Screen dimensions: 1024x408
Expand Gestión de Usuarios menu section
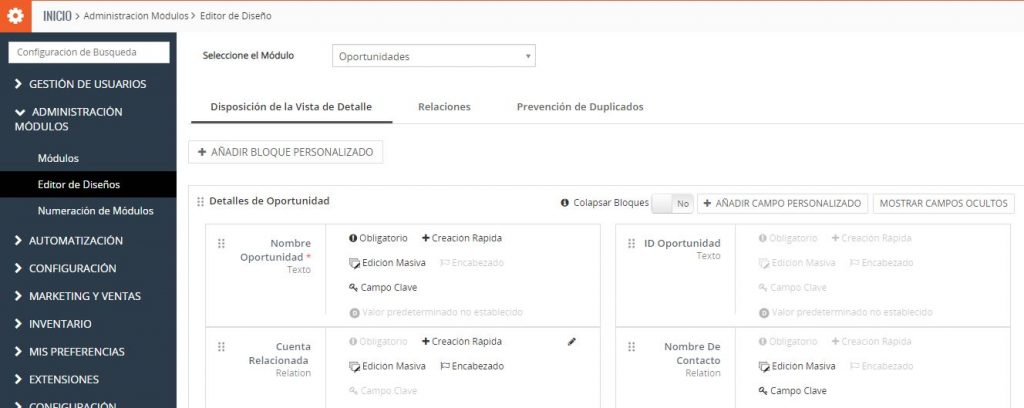pyautogui.click(x=87, y=84)
